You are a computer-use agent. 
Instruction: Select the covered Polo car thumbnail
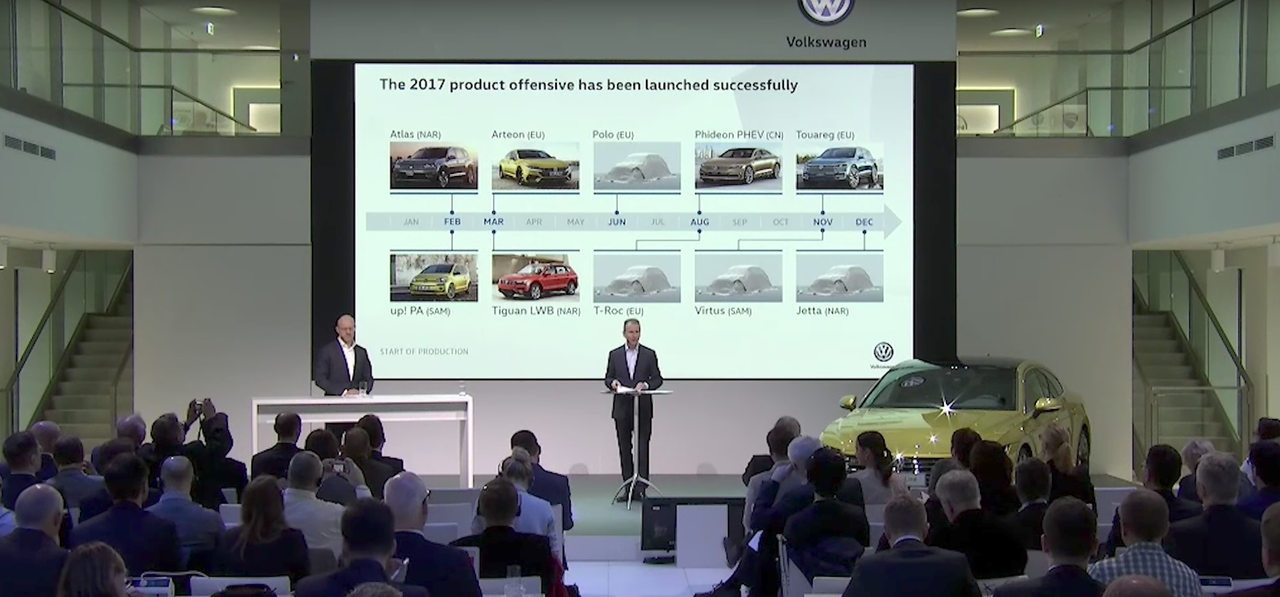(x=637, y=166)
